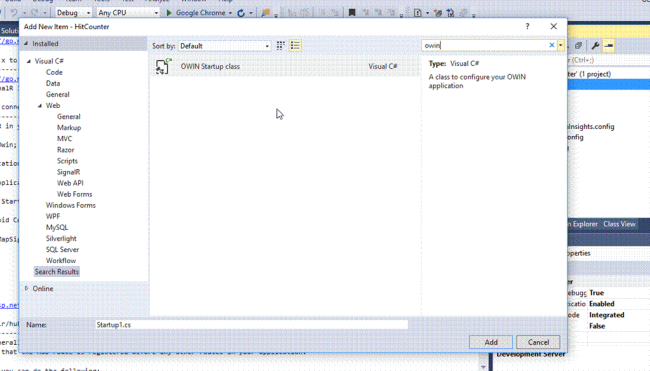Click the dialog help question mark

point(527,27)
